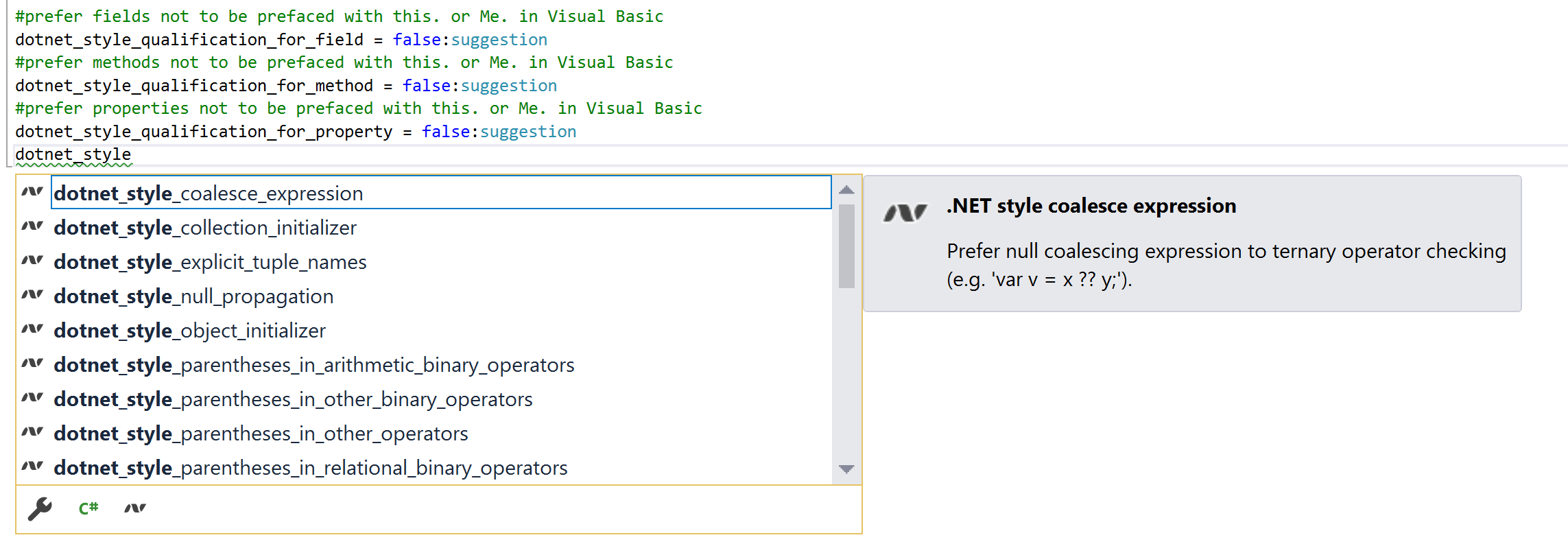Click icon beside parentheses_in_other_operators row
The height and width of the screenshot is (555, 1568).
tap(32, 432)
